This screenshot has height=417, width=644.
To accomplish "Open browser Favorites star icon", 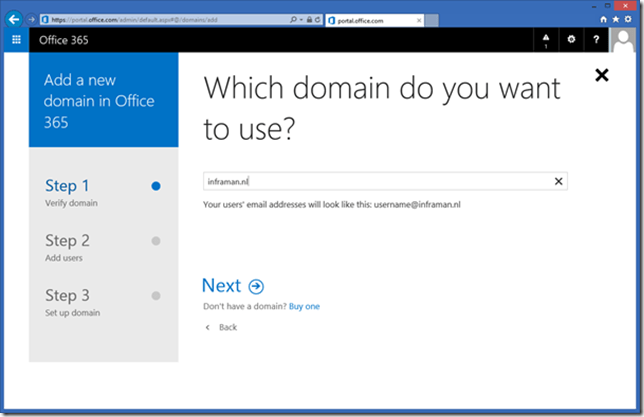I will click(x=615, y=19).
